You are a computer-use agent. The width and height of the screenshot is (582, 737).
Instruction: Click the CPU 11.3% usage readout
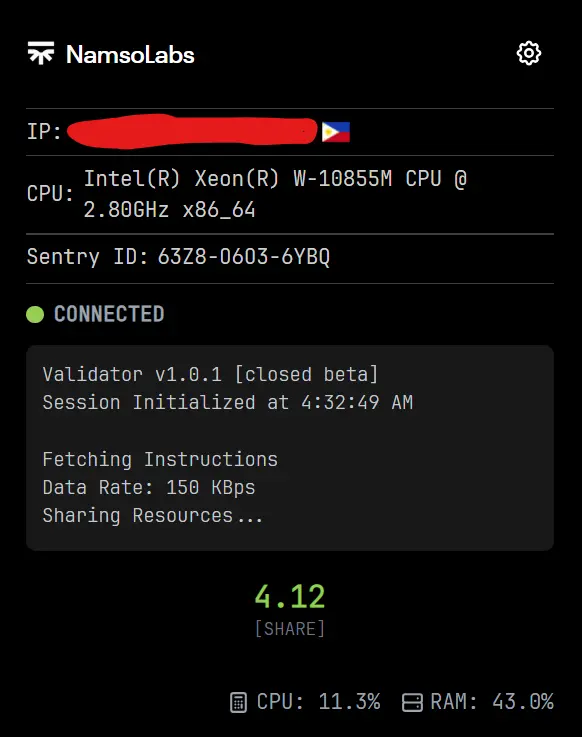[318, 702]
